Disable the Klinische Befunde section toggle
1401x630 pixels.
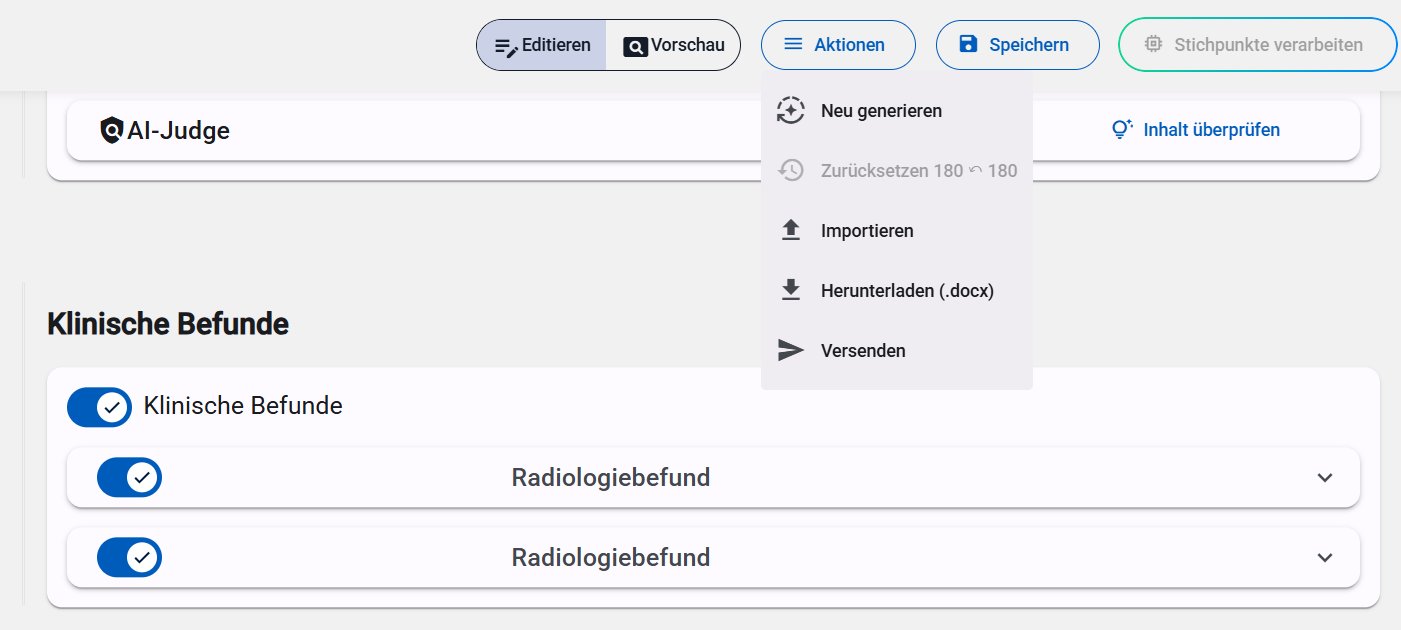click(100, 407)
